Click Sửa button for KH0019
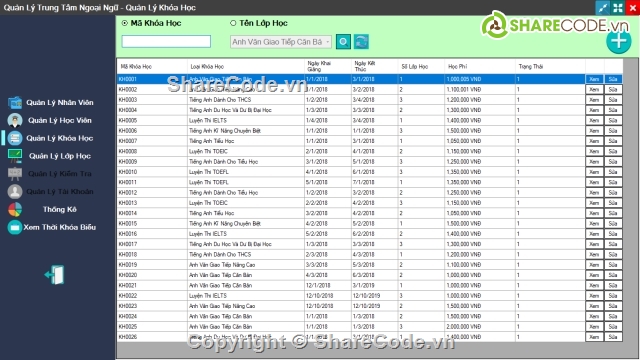This screenshot has height=360, width=640. 613,265
